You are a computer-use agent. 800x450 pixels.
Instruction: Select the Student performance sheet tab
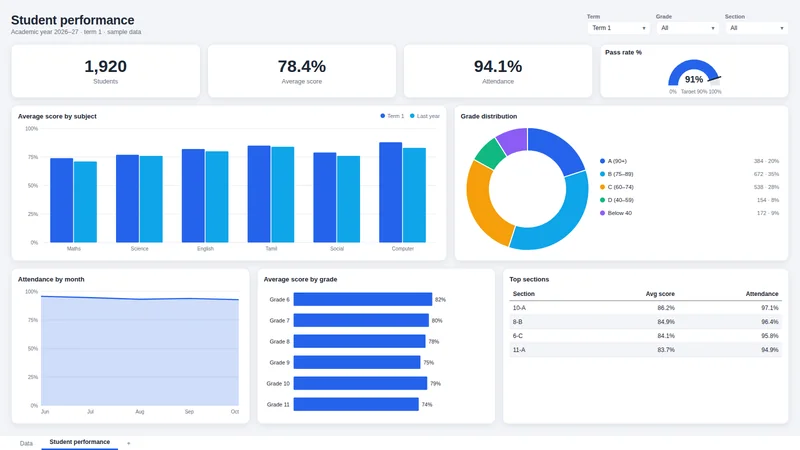[80, 442]
